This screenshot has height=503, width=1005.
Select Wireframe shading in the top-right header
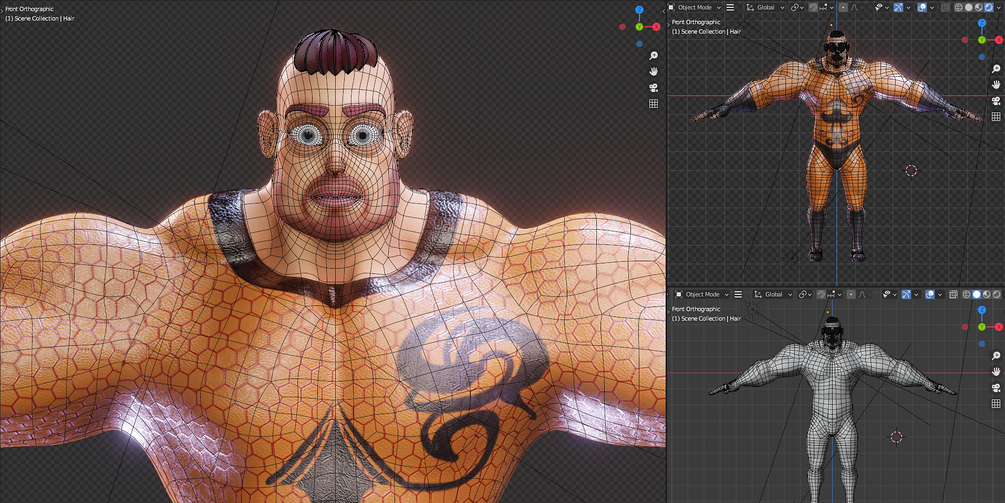[959, 8]
